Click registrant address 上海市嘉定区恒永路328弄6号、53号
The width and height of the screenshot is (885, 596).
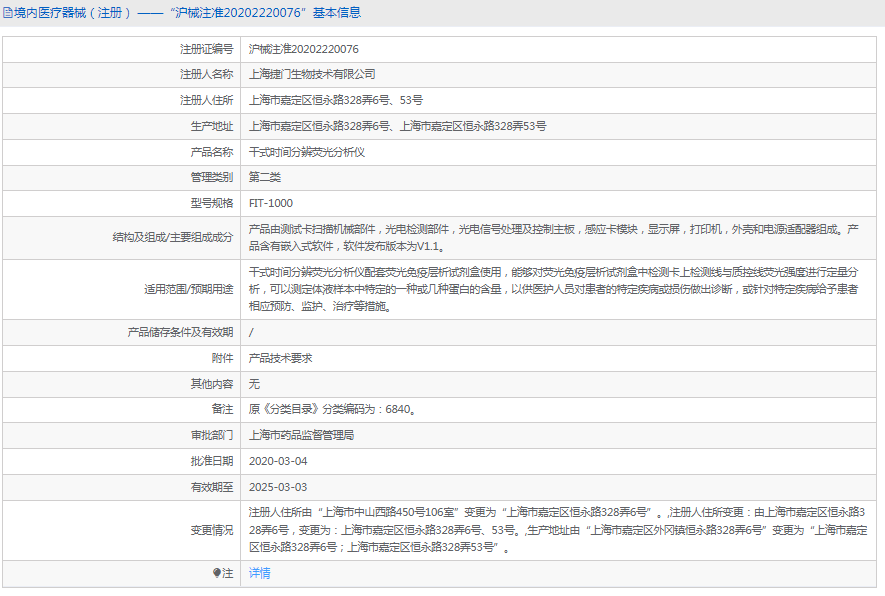click(x=336, y=100)
